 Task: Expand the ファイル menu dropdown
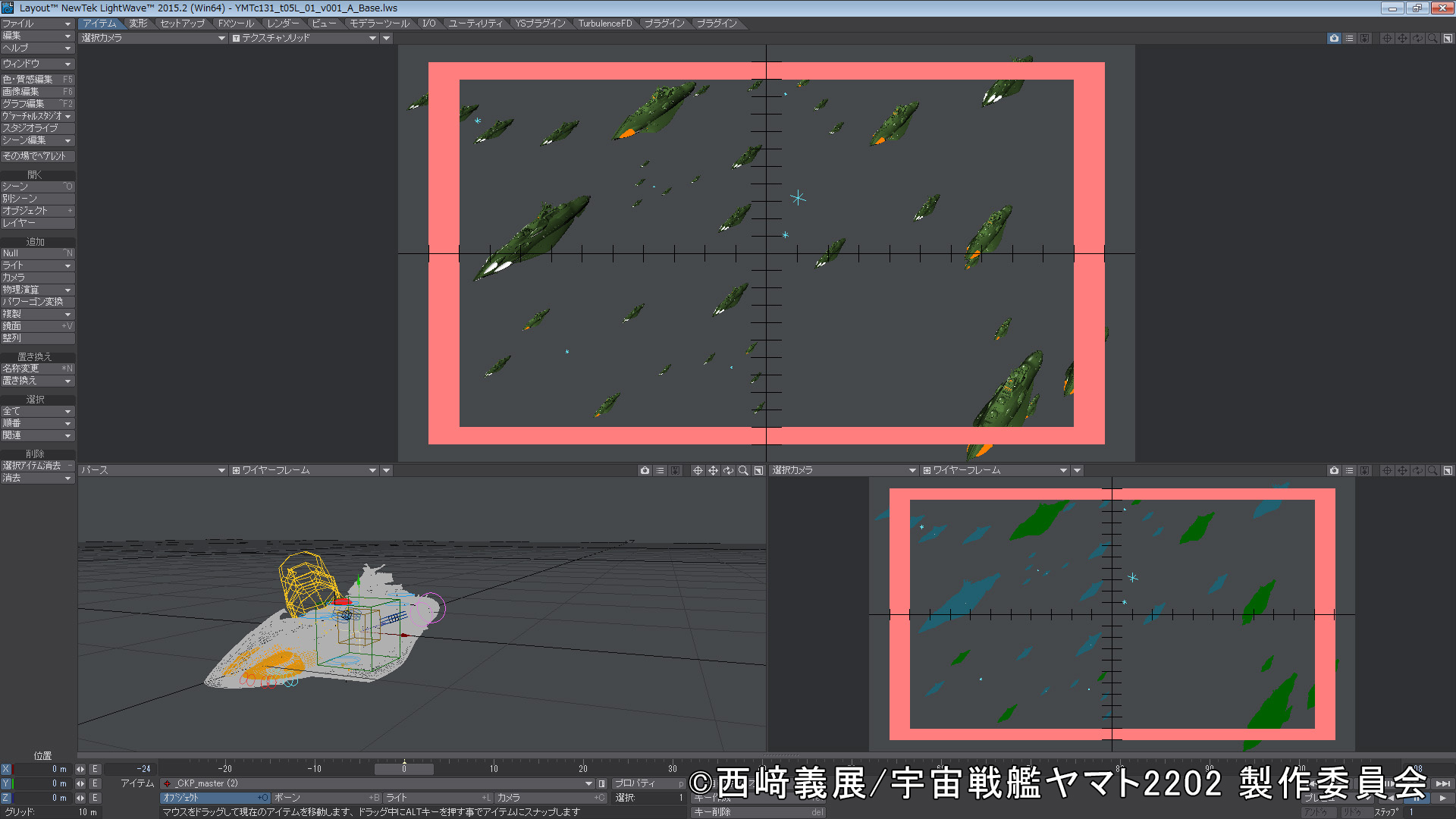[x=37, y=24]
